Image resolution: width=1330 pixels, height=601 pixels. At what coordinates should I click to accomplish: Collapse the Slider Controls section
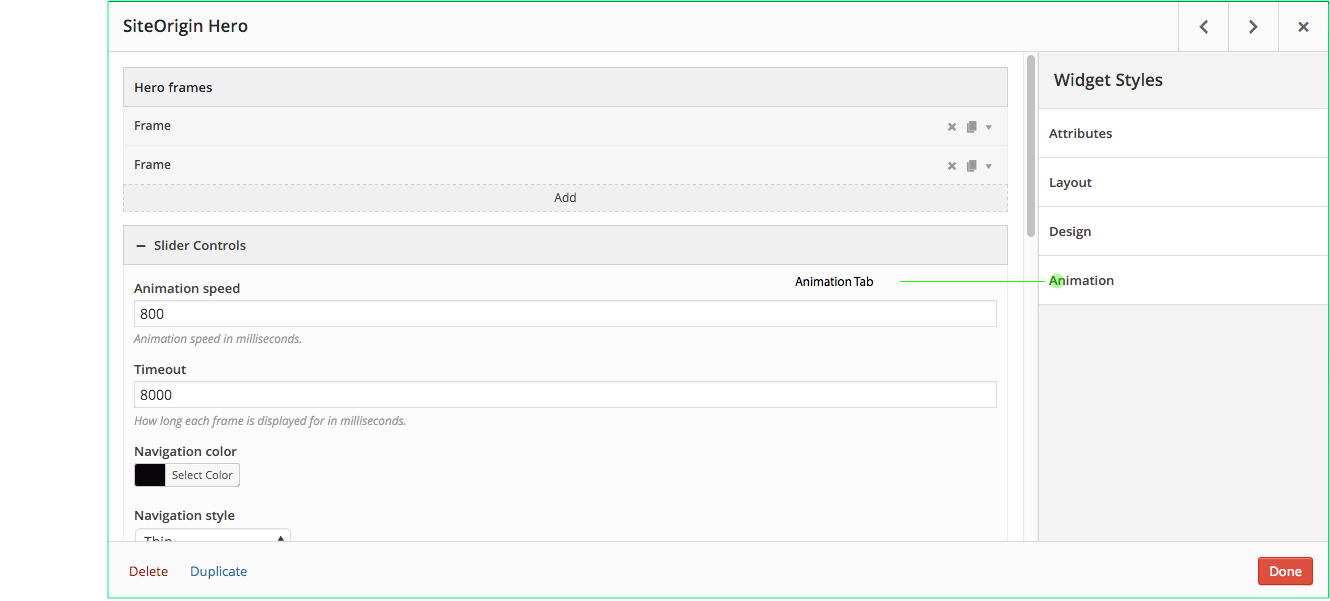click(x=565, y=245)
